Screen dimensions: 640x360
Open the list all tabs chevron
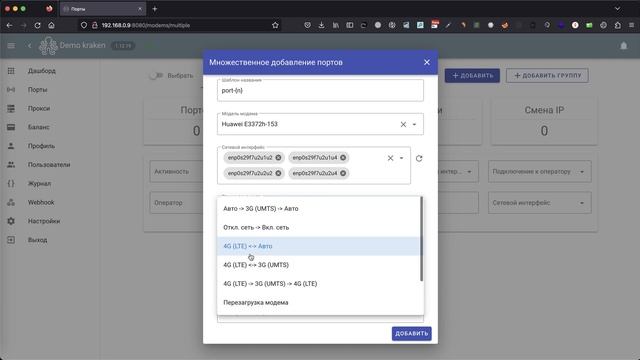[618, 9]
